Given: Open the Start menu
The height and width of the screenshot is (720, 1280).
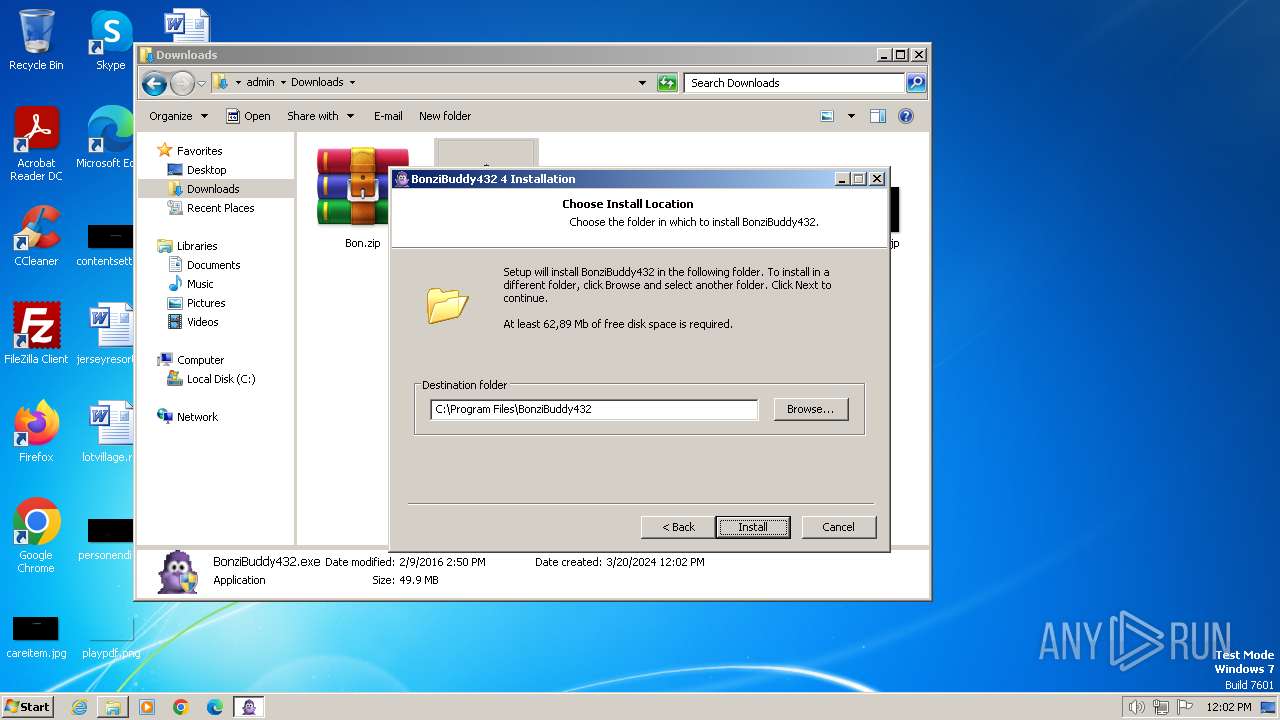Looking at the screenshot, I should [28, 707].
